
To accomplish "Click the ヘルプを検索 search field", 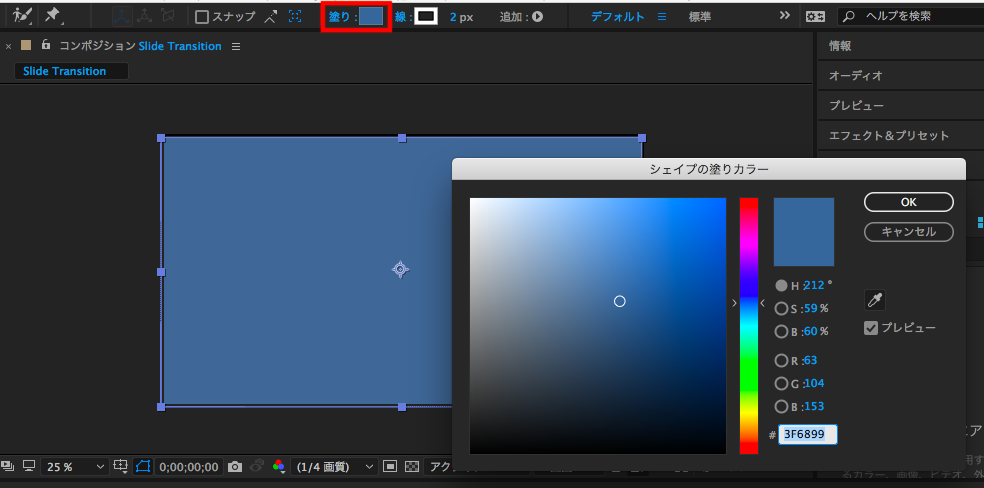I will (911, 17).
